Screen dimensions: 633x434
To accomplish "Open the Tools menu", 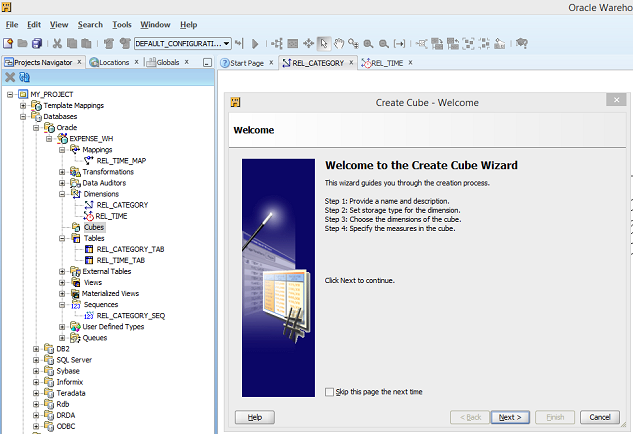I will [122, 25].
